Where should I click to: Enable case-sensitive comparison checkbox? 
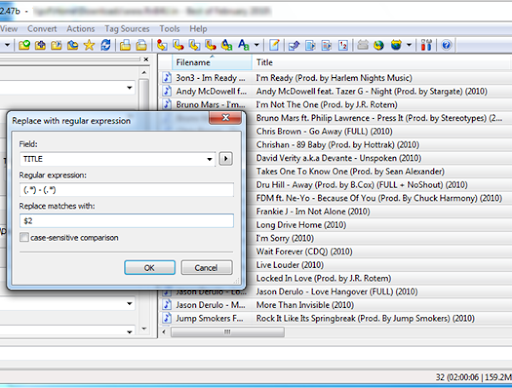point(24,238)
